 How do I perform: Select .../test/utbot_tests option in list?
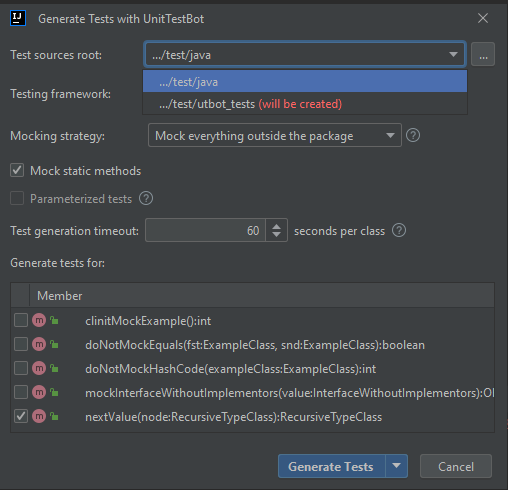pyautogui.click(x=305, y=104)
